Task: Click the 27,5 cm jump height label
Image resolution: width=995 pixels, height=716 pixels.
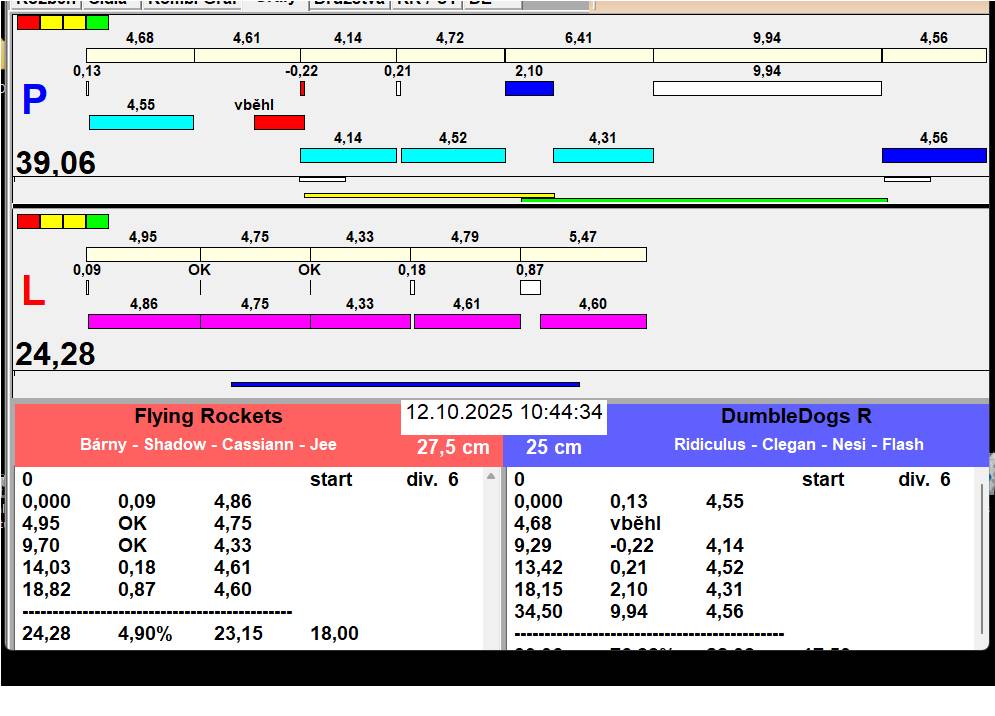Action: click(453, 447)
